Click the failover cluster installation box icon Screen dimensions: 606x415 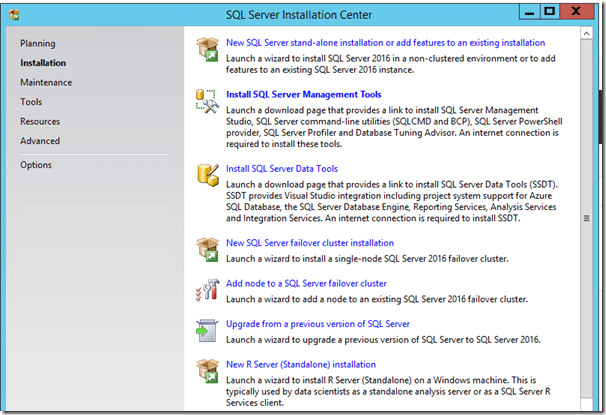tap(207, 249)
